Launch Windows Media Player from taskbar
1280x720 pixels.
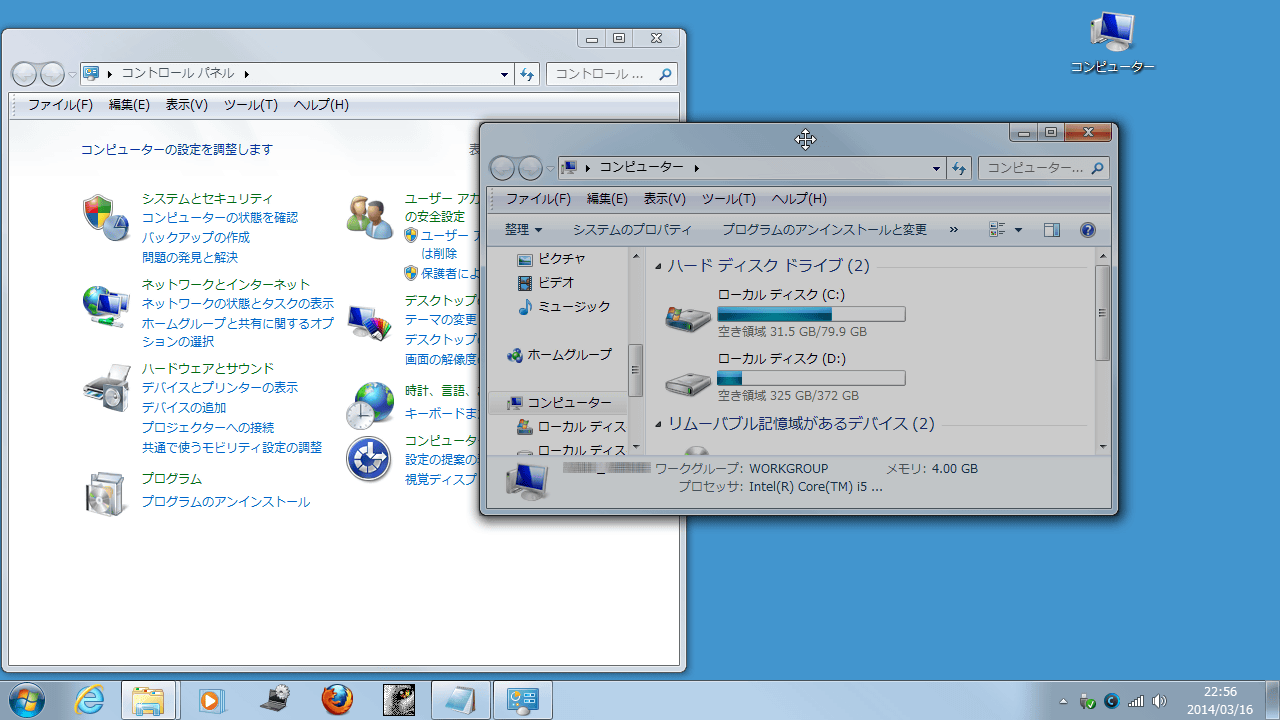pyautogui.click(x=211, y=700)
